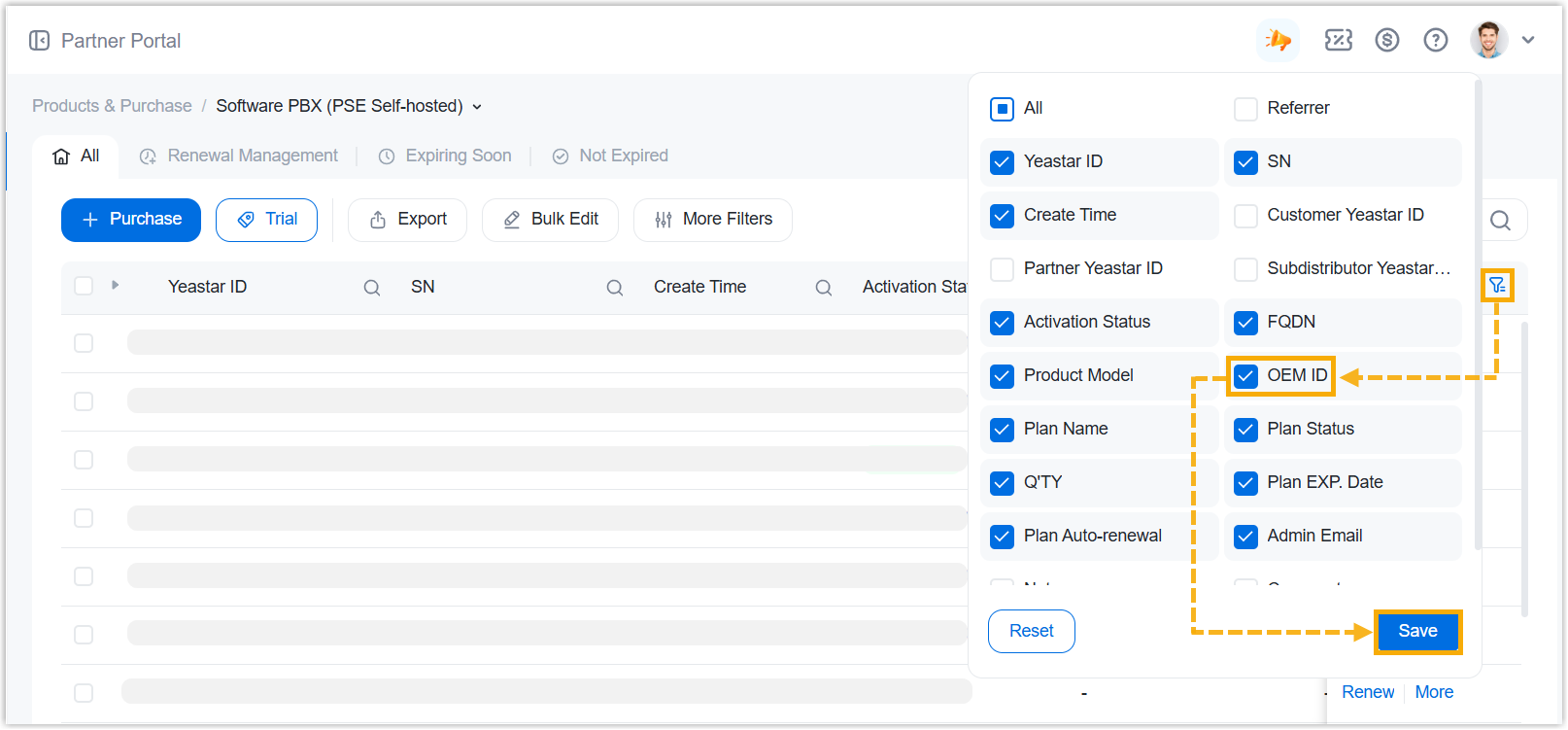Open the coupon ticket icon in header

1338,40
